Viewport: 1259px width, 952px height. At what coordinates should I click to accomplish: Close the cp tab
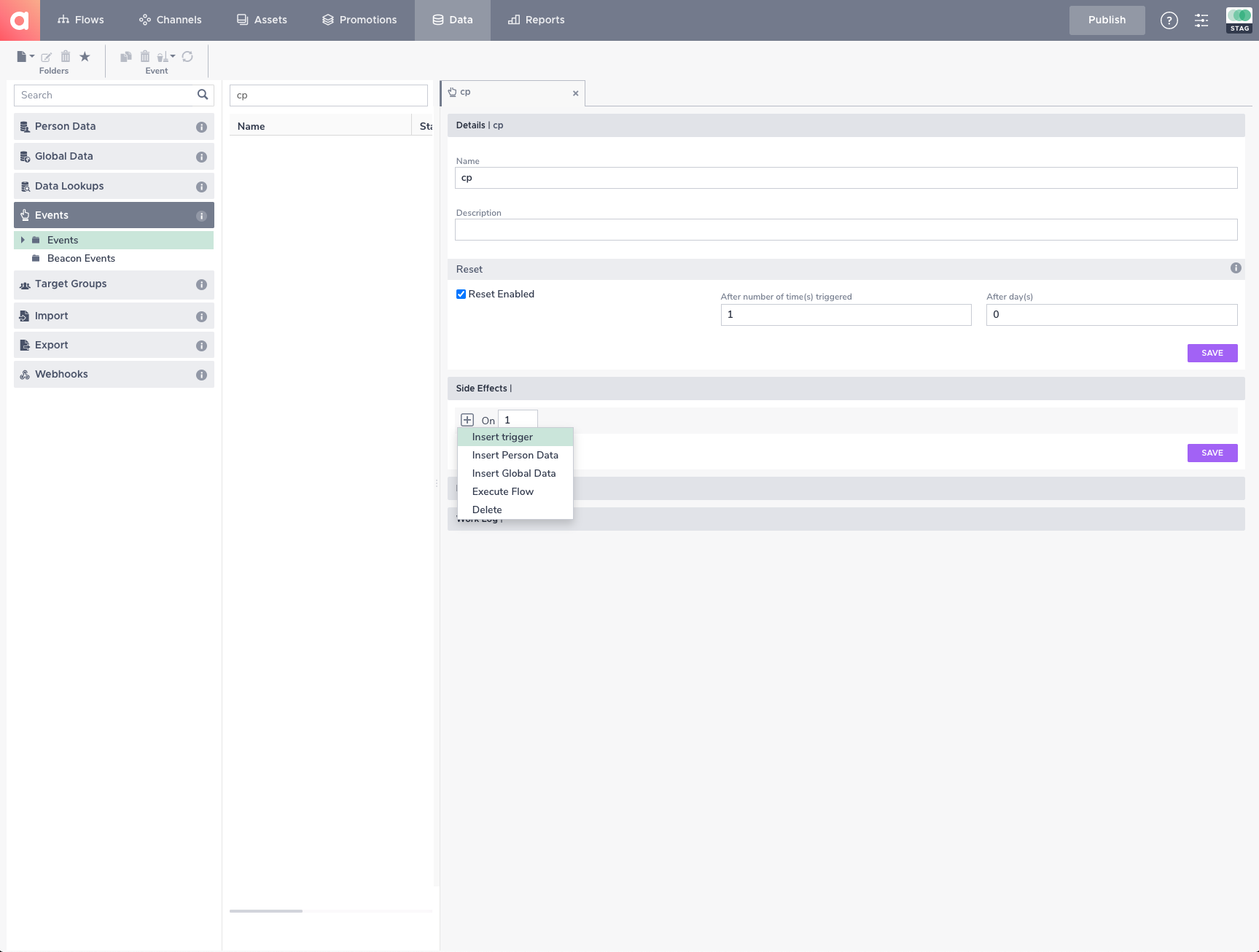(575, 93)
